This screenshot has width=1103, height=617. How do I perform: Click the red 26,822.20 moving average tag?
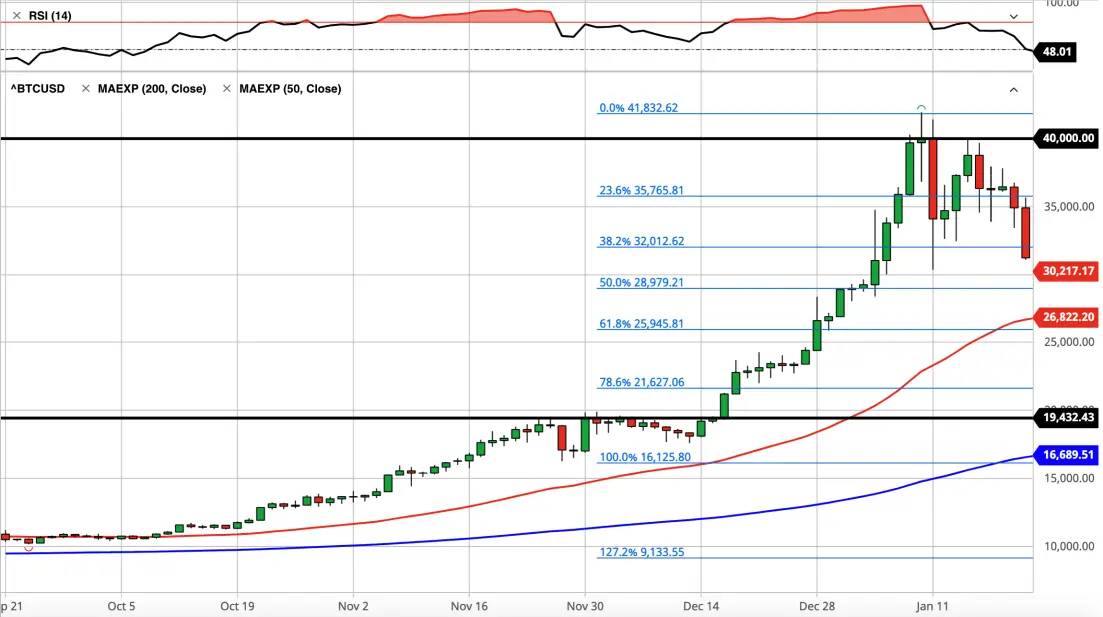coord(1066,317)
